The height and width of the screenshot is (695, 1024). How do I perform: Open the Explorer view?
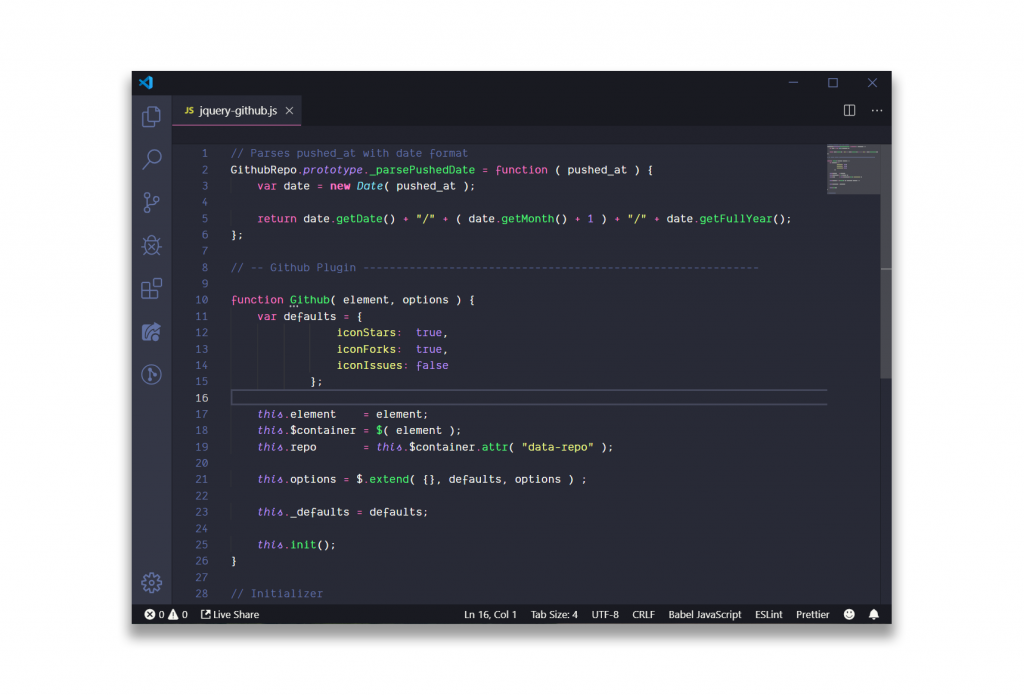tap(151, 117)
